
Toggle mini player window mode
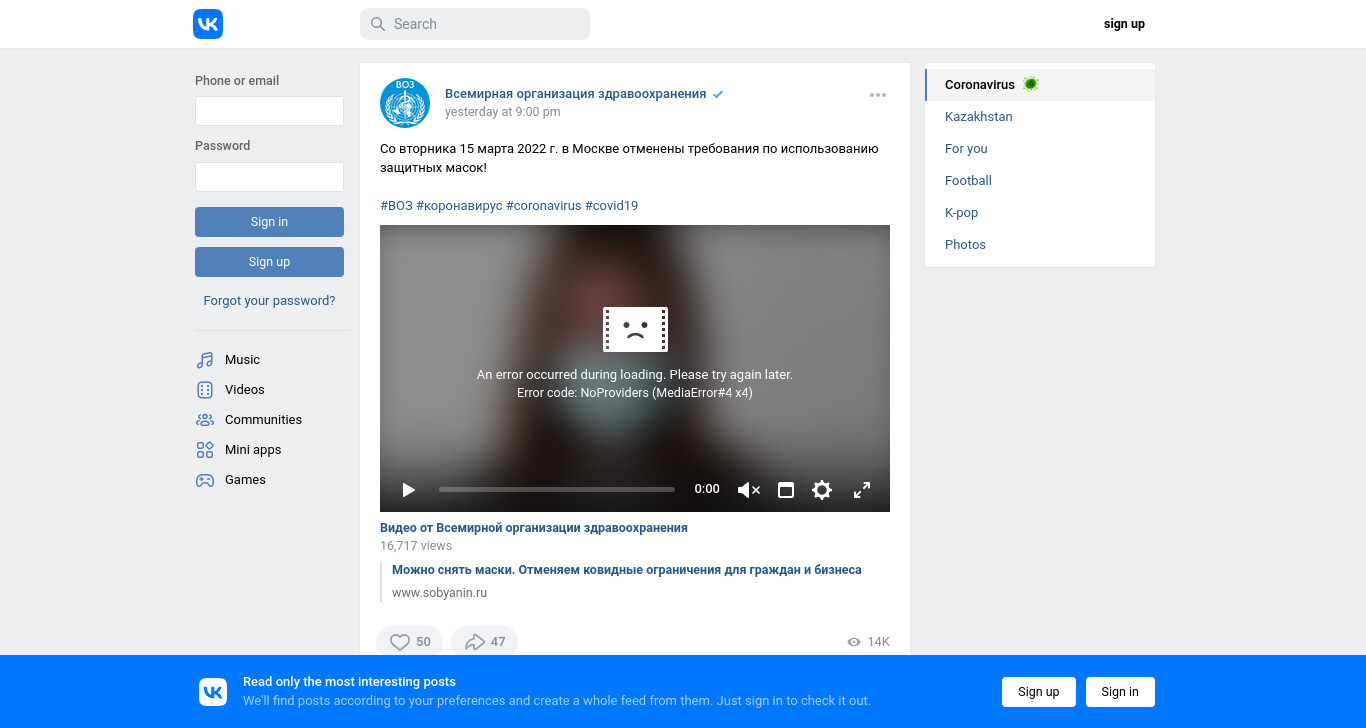point(786,490)
